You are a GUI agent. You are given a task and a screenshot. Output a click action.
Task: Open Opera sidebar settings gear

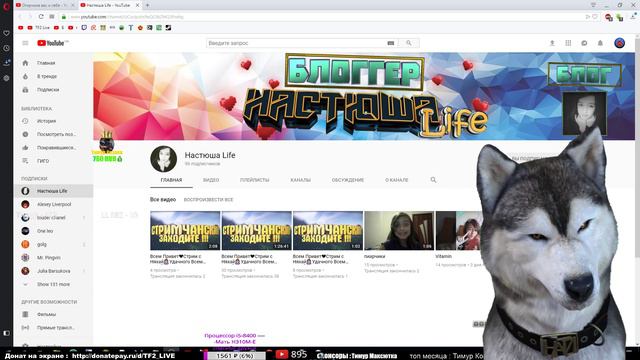[7, 78]
